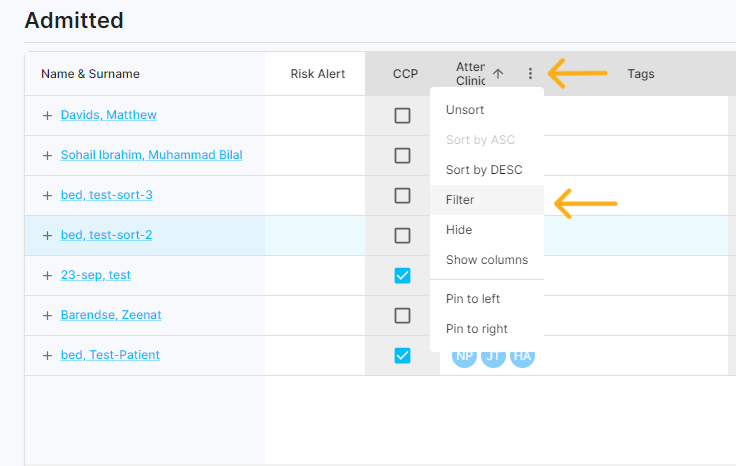Expand the Davids, Matthew row
Viewport: 736px width, 466px height.
point(47,115)
